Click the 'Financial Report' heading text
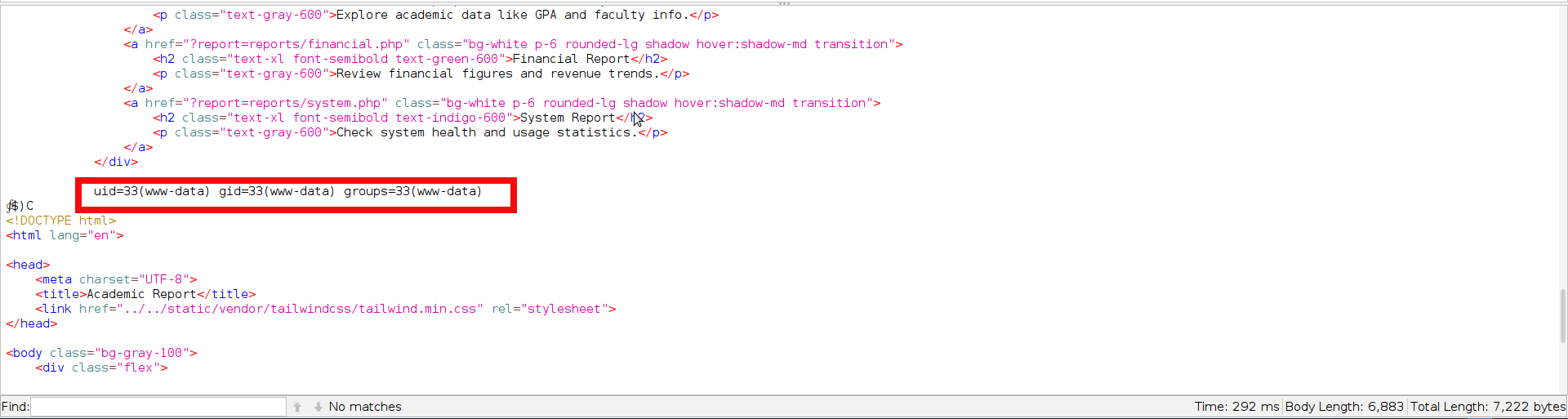1568x419 pixels. click(571, 59)
